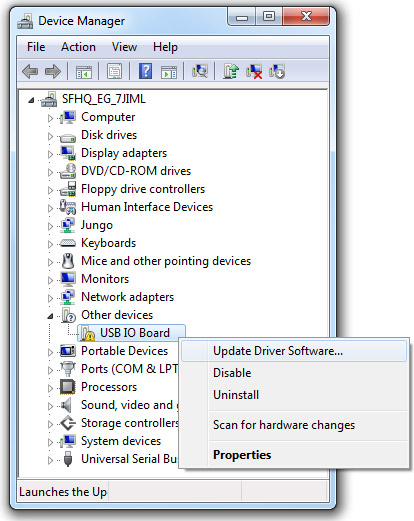414x521 pixels.
Task: Click the Disable device toolbar icon
Action: [x=277, y=71]
